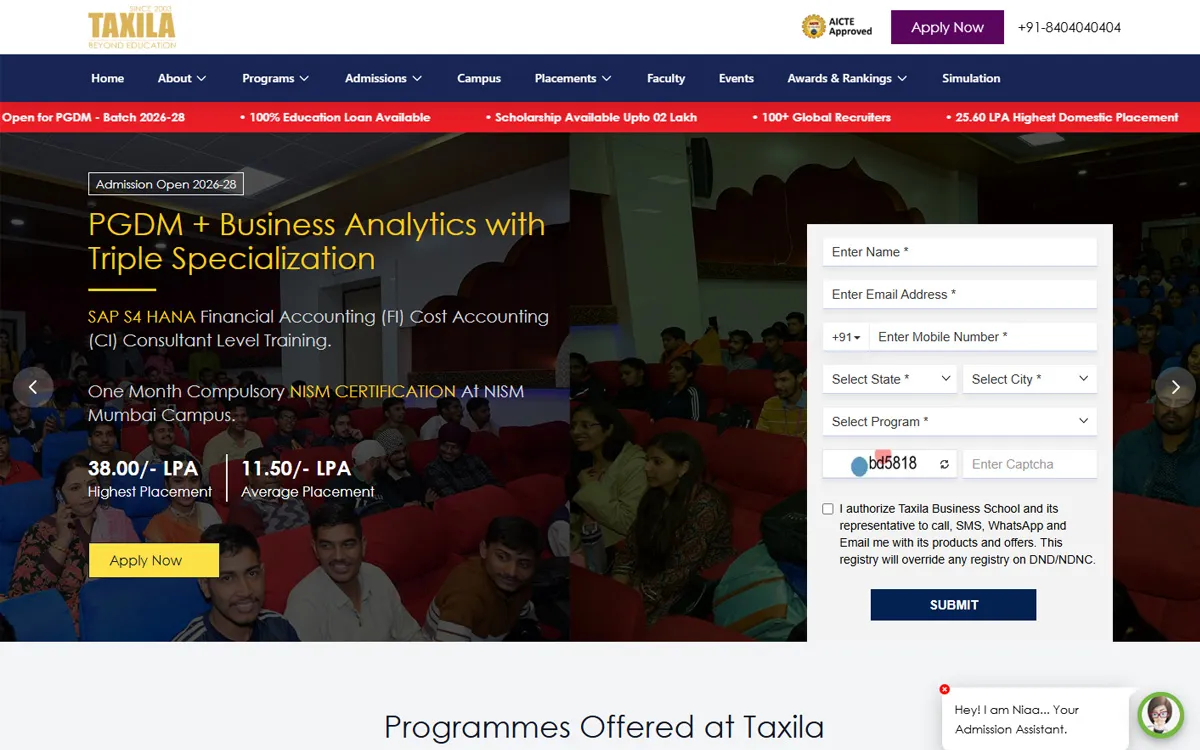
Task: Click the PGDM + Business Analytics heading
Action: click(317, 241)
